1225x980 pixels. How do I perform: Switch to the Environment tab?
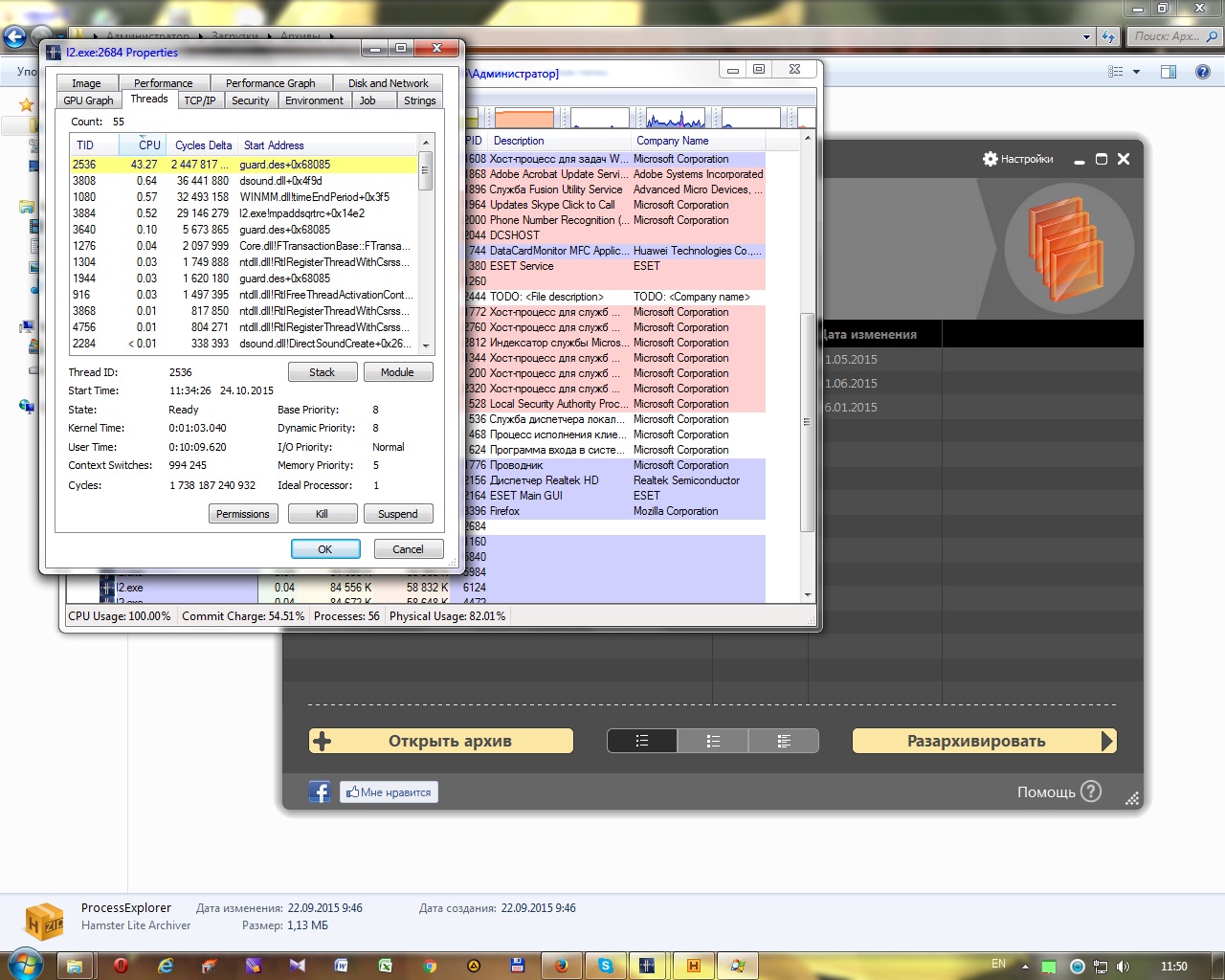[314, 100]
